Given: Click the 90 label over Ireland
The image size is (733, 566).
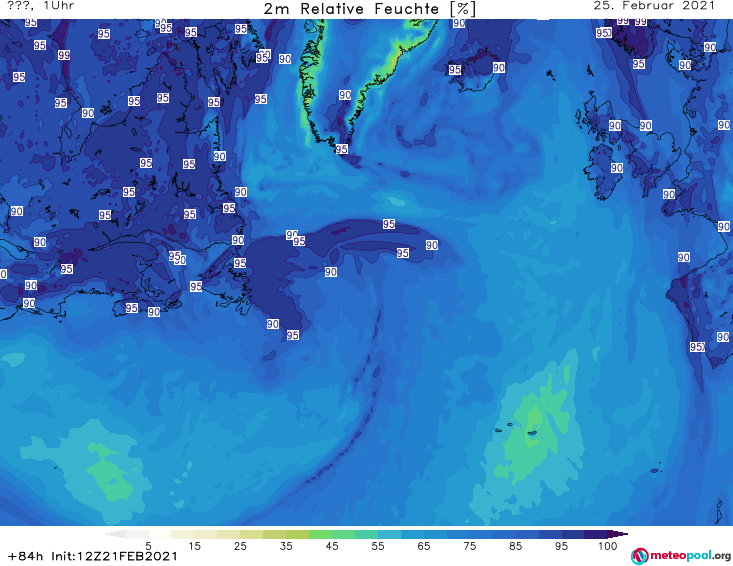Looking at the screenshot, I should coord(617,168).
